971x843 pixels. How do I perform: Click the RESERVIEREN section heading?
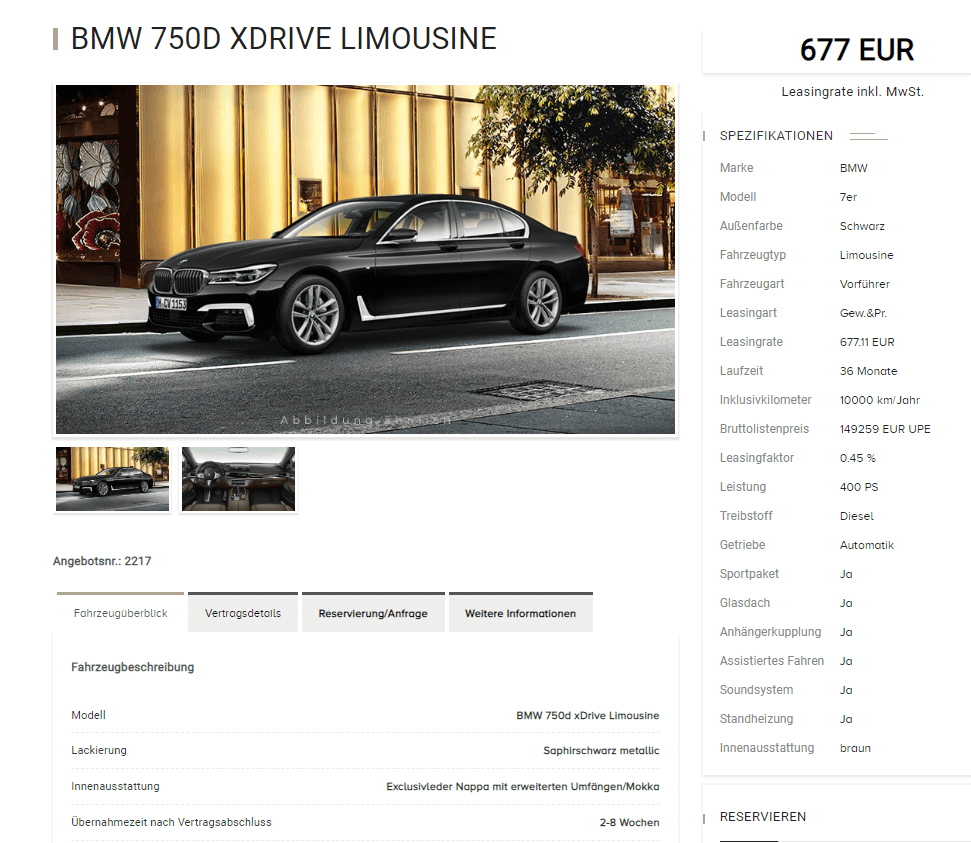(762, 816)
